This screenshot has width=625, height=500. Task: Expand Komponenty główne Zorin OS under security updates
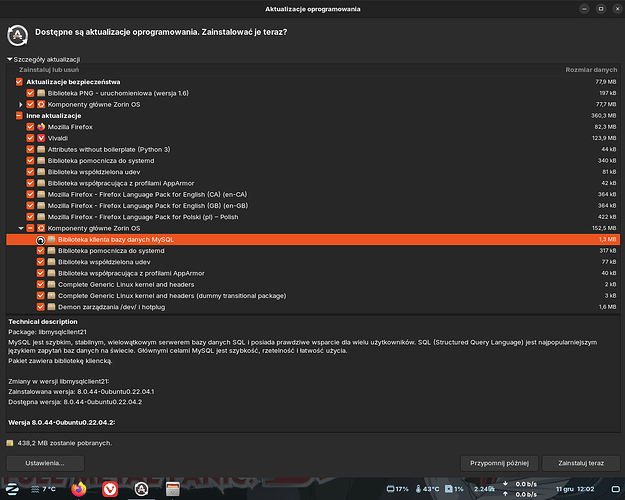click(x=20, y=104)
